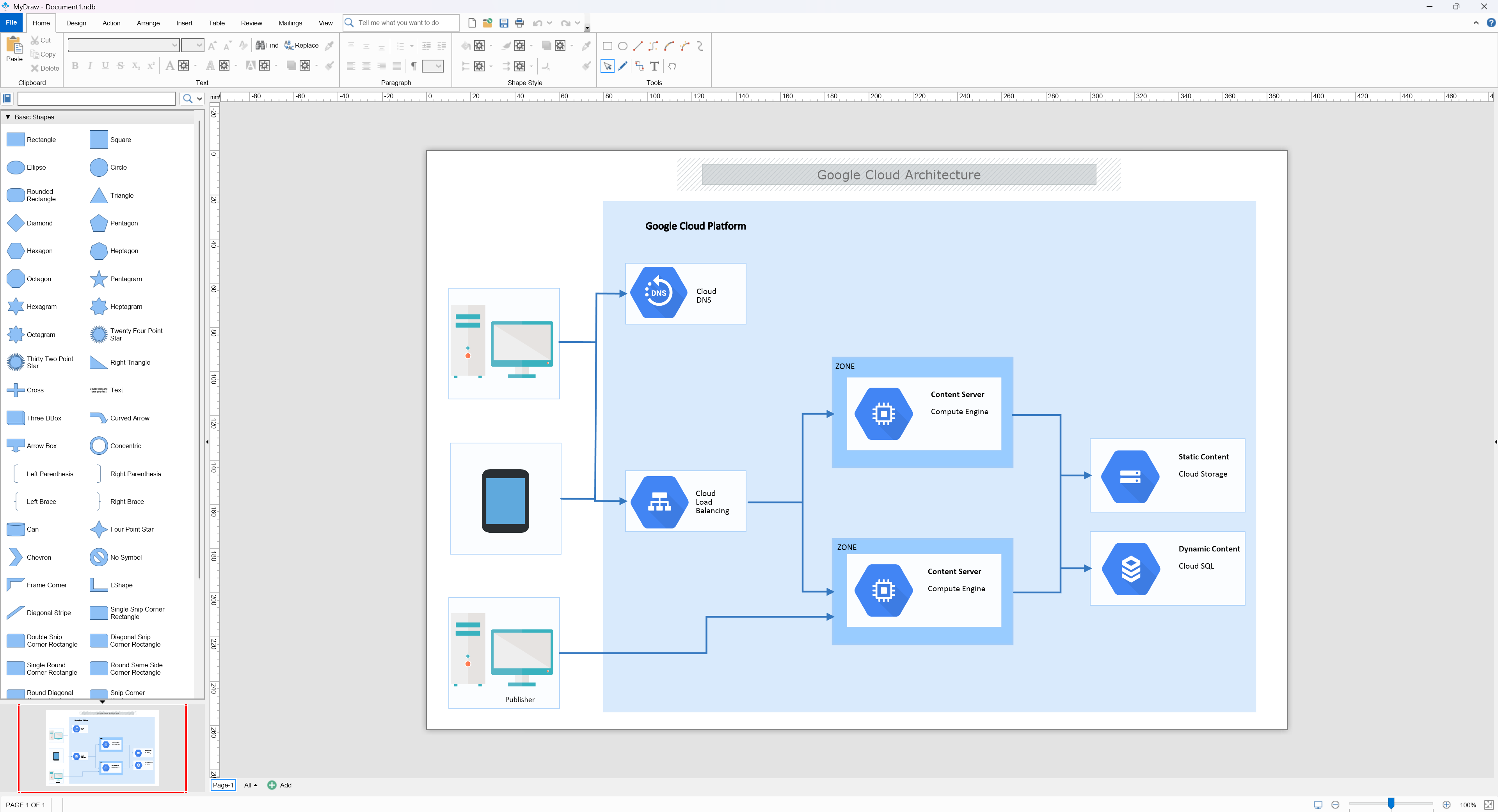Click the Print icon in quick access
The width and height of the screenshot is (1498, 812).
pos(519,23)
